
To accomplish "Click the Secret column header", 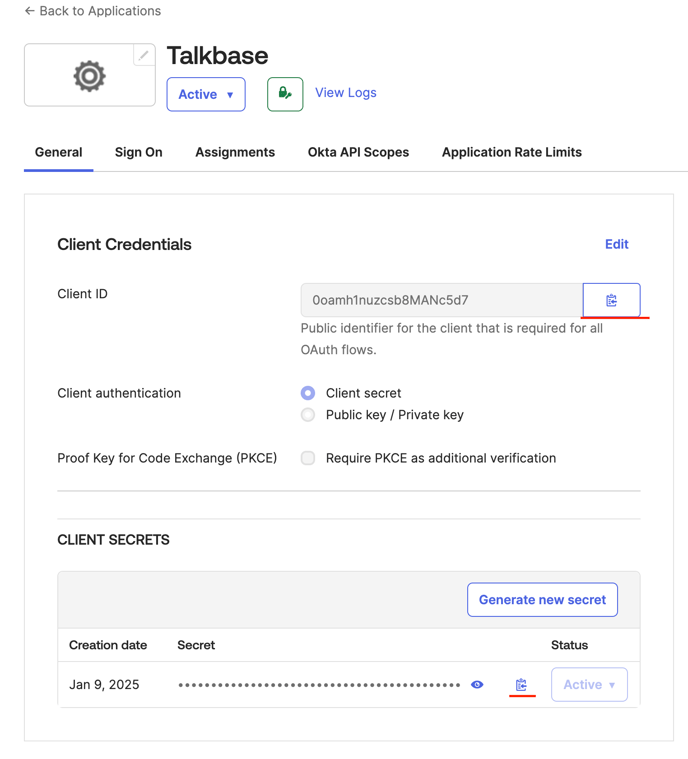I will pyautogui.click(x=196, y=645).
